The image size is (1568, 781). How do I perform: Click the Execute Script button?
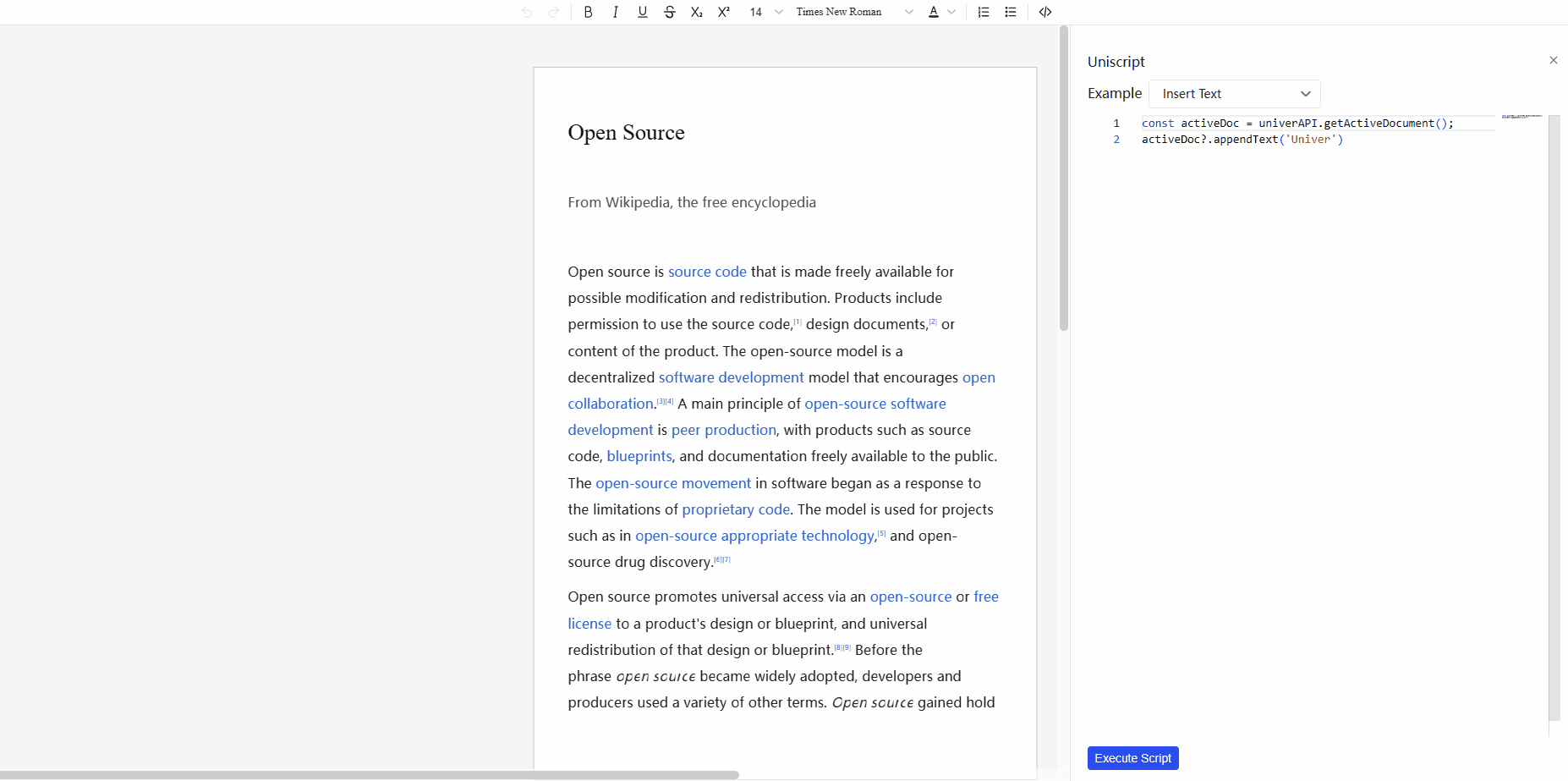click(1132, 757)
